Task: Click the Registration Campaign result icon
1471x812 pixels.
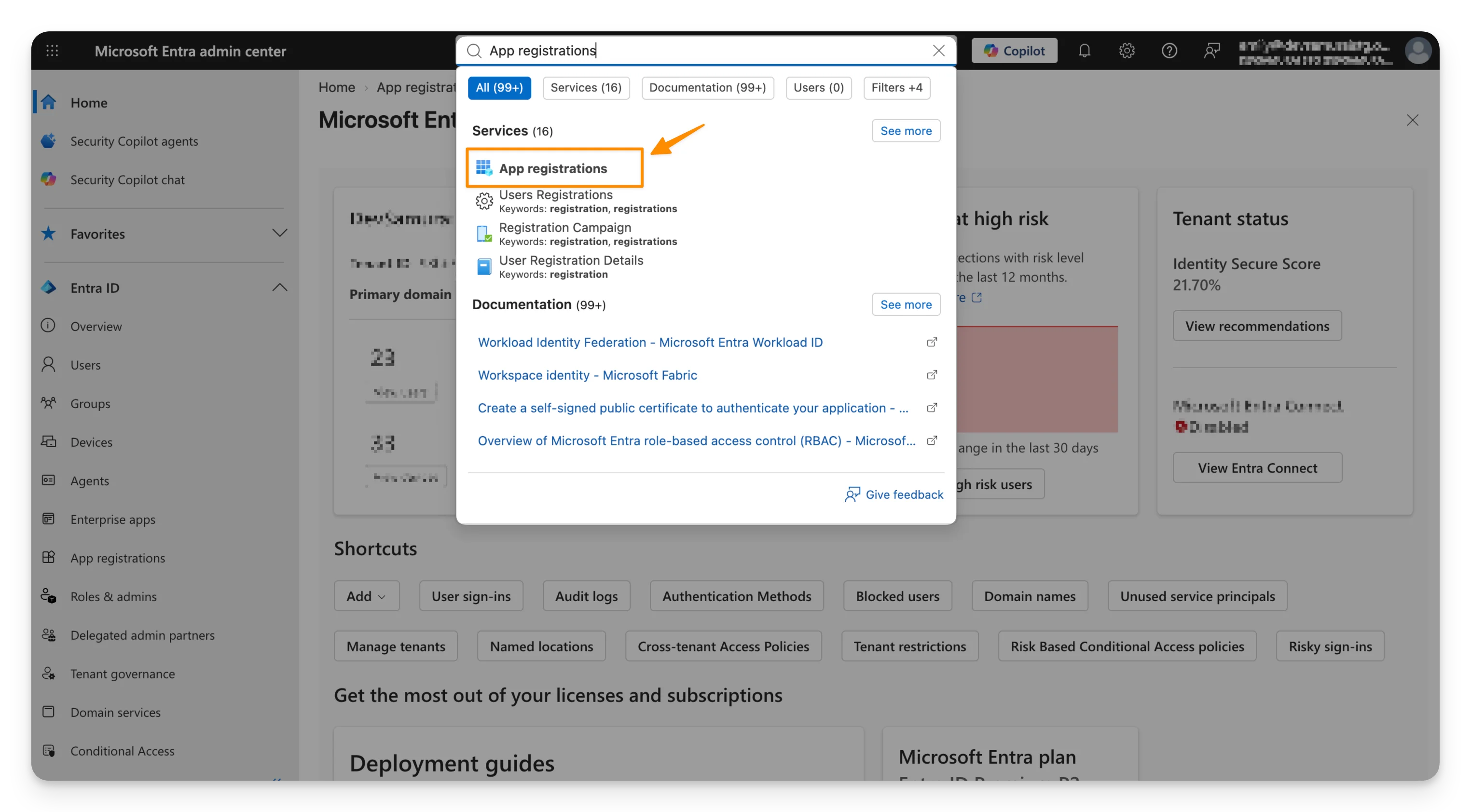Action: [484, 234]
